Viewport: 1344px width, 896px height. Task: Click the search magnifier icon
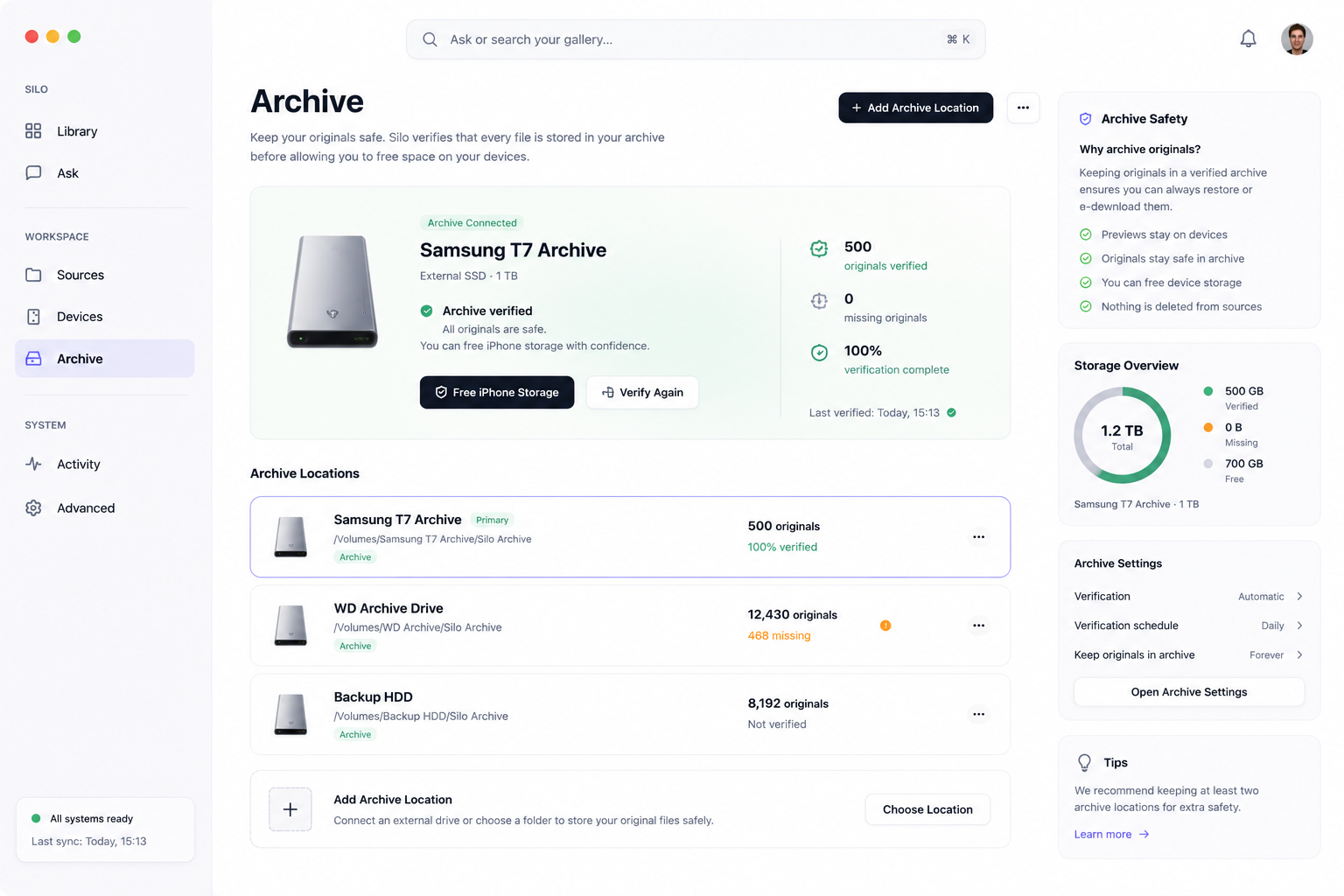[x=430, y=39]
